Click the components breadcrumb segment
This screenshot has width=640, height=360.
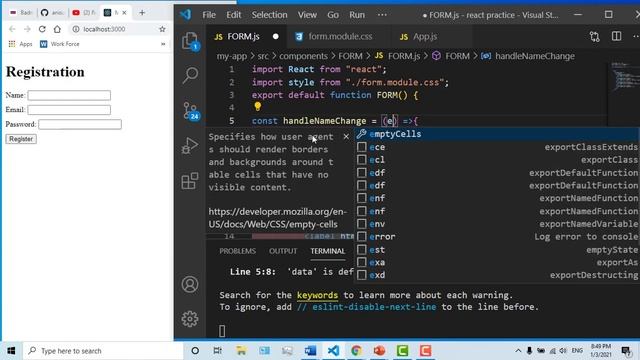point(303,56)
